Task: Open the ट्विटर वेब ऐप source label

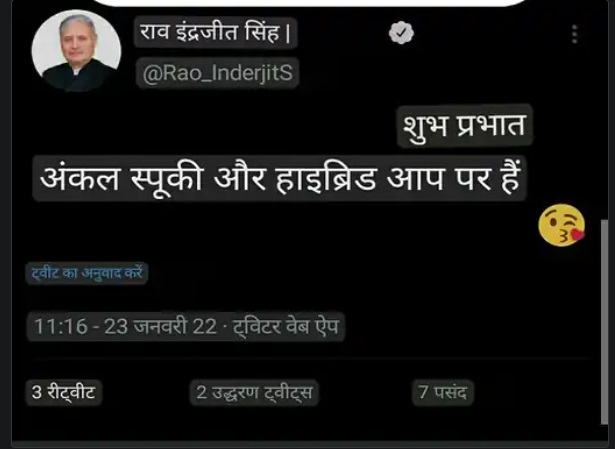Action: click(x=286, y=327)
